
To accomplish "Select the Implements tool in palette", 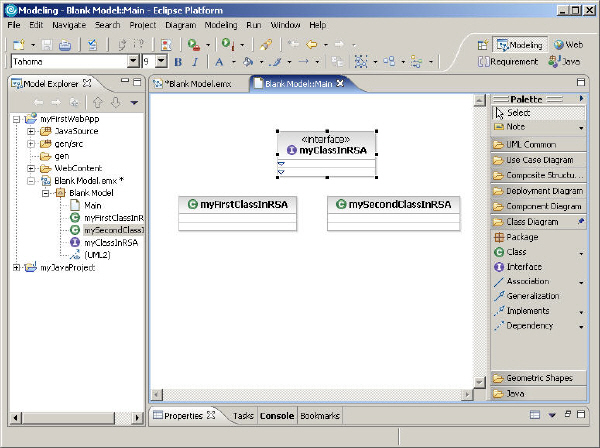I will point(522,311).
